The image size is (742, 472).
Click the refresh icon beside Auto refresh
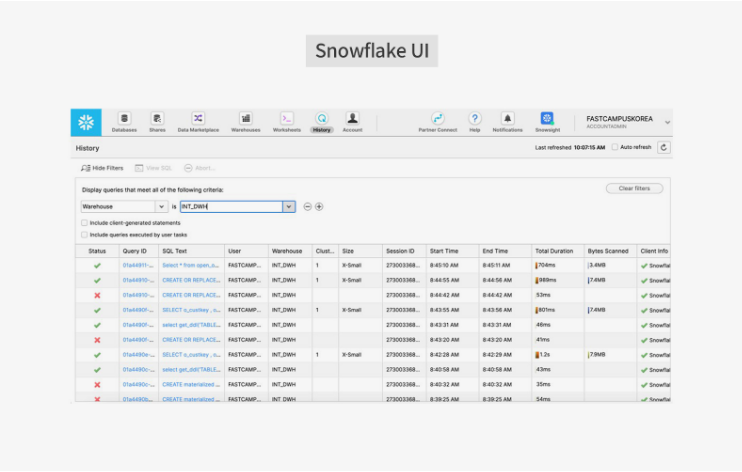[664, 147]
